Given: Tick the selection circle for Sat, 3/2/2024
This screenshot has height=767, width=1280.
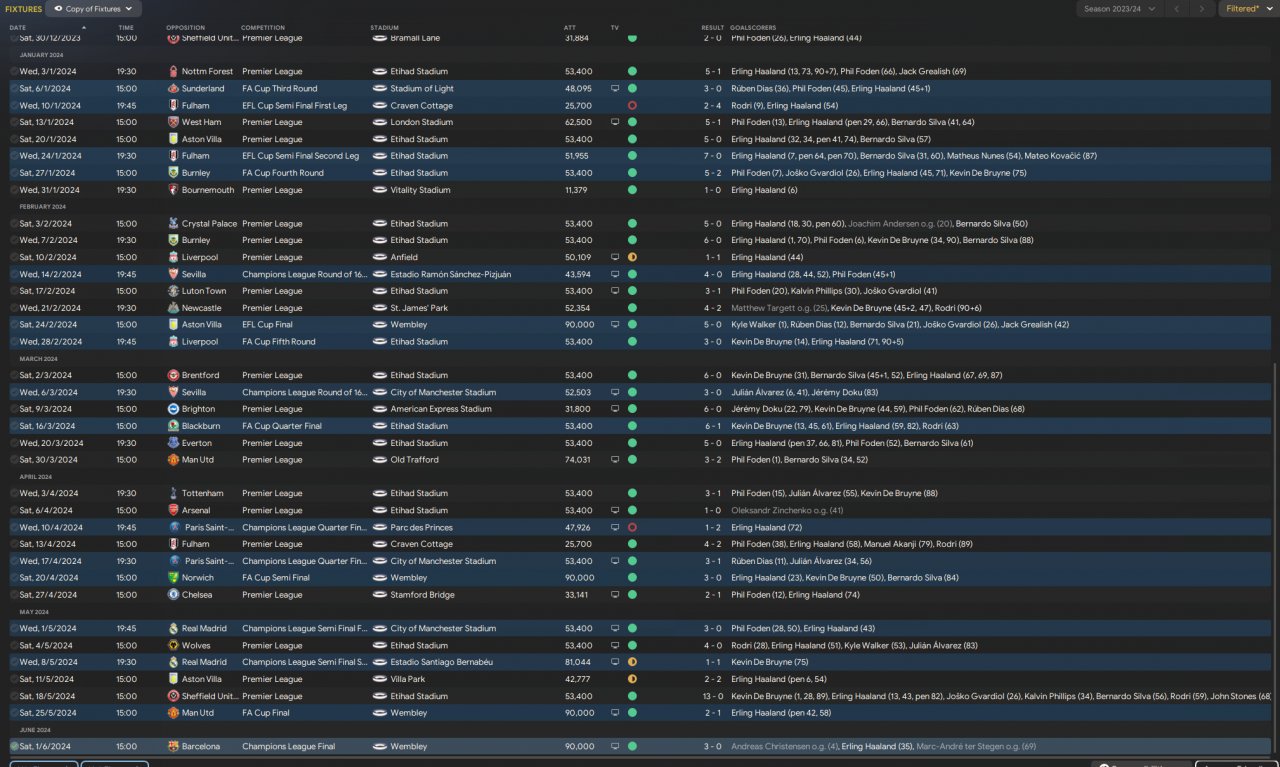Looking at the screenshot, I should pos(14,224).
